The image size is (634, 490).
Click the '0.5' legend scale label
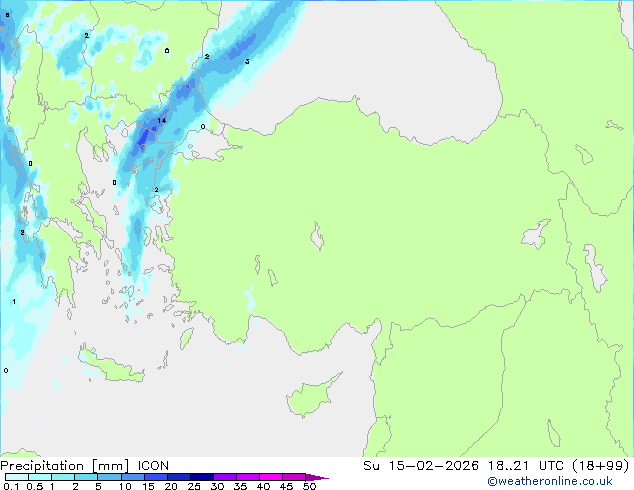click(x=34, y=486)
